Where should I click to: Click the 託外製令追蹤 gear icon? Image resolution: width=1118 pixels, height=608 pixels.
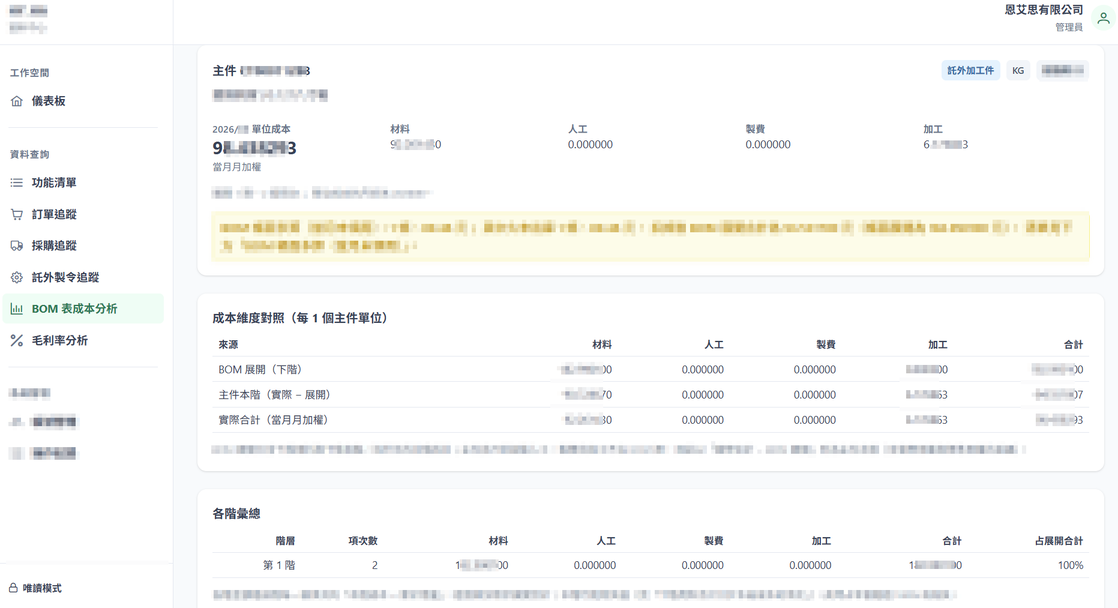pyautogui.click(x=16, y=277)
